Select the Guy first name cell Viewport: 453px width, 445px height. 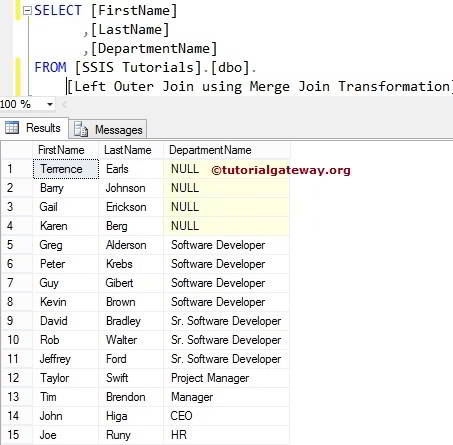[x=66, y=283]
